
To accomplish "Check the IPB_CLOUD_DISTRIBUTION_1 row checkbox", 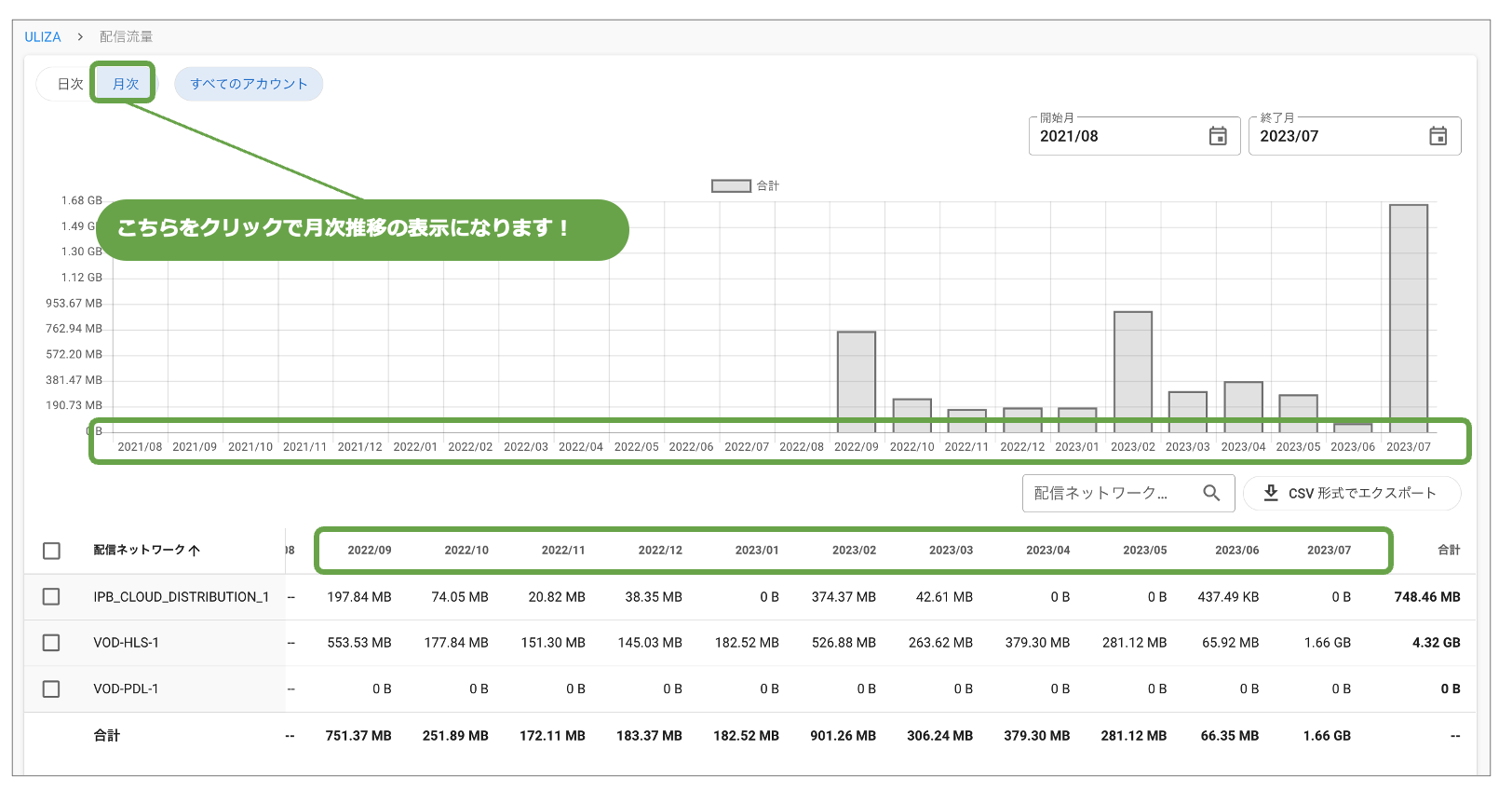I will tap(52, 596).
